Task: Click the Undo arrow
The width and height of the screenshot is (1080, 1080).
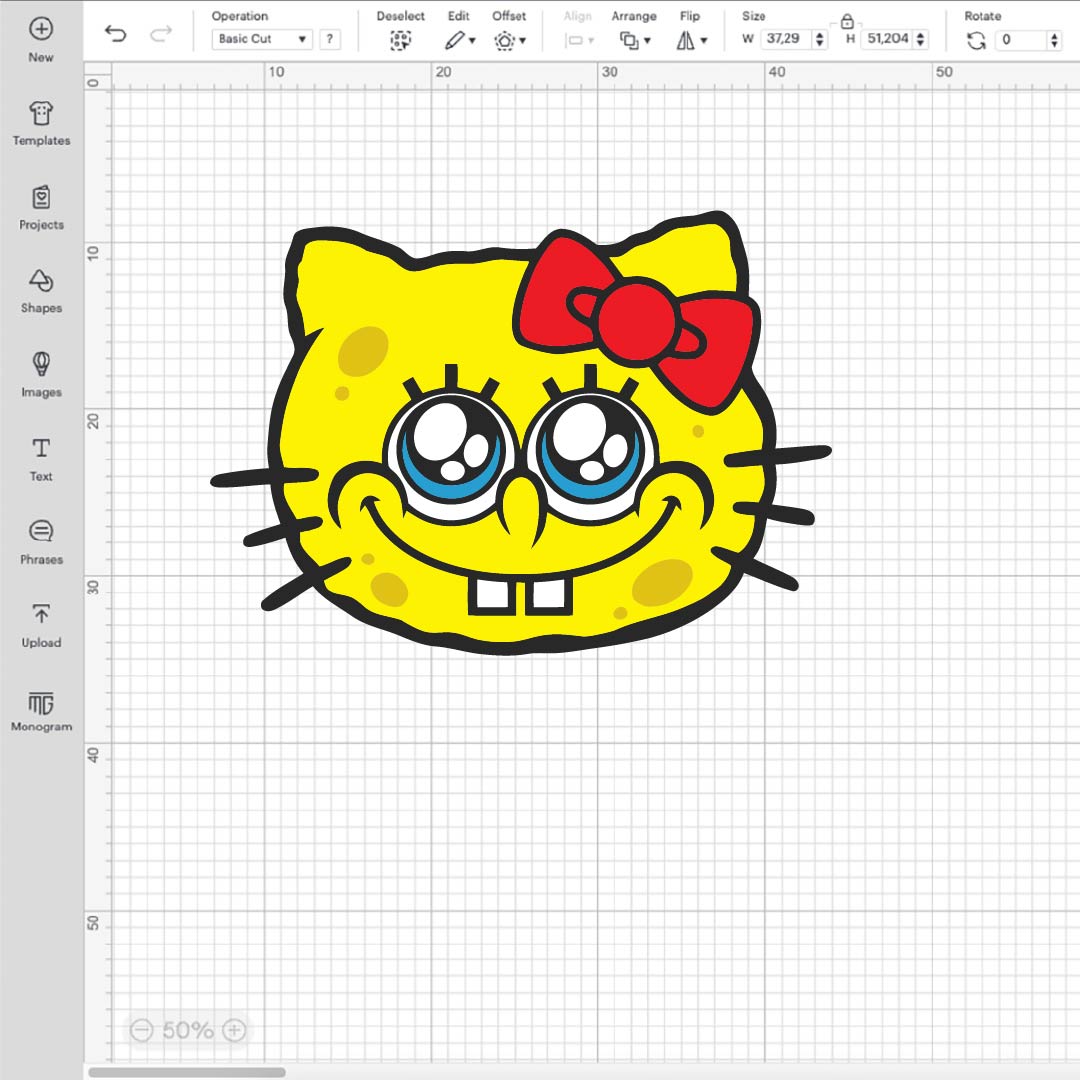Action: (x=116, y=34)
